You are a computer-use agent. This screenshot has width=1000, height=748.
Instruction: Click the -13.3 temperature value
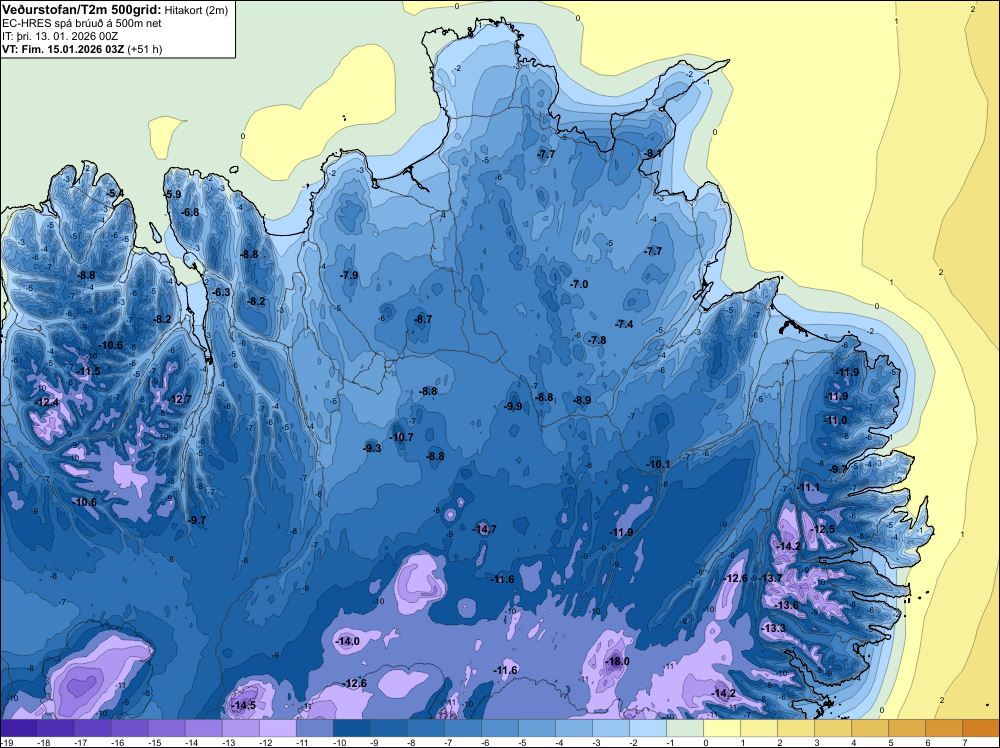pos(774,628)
